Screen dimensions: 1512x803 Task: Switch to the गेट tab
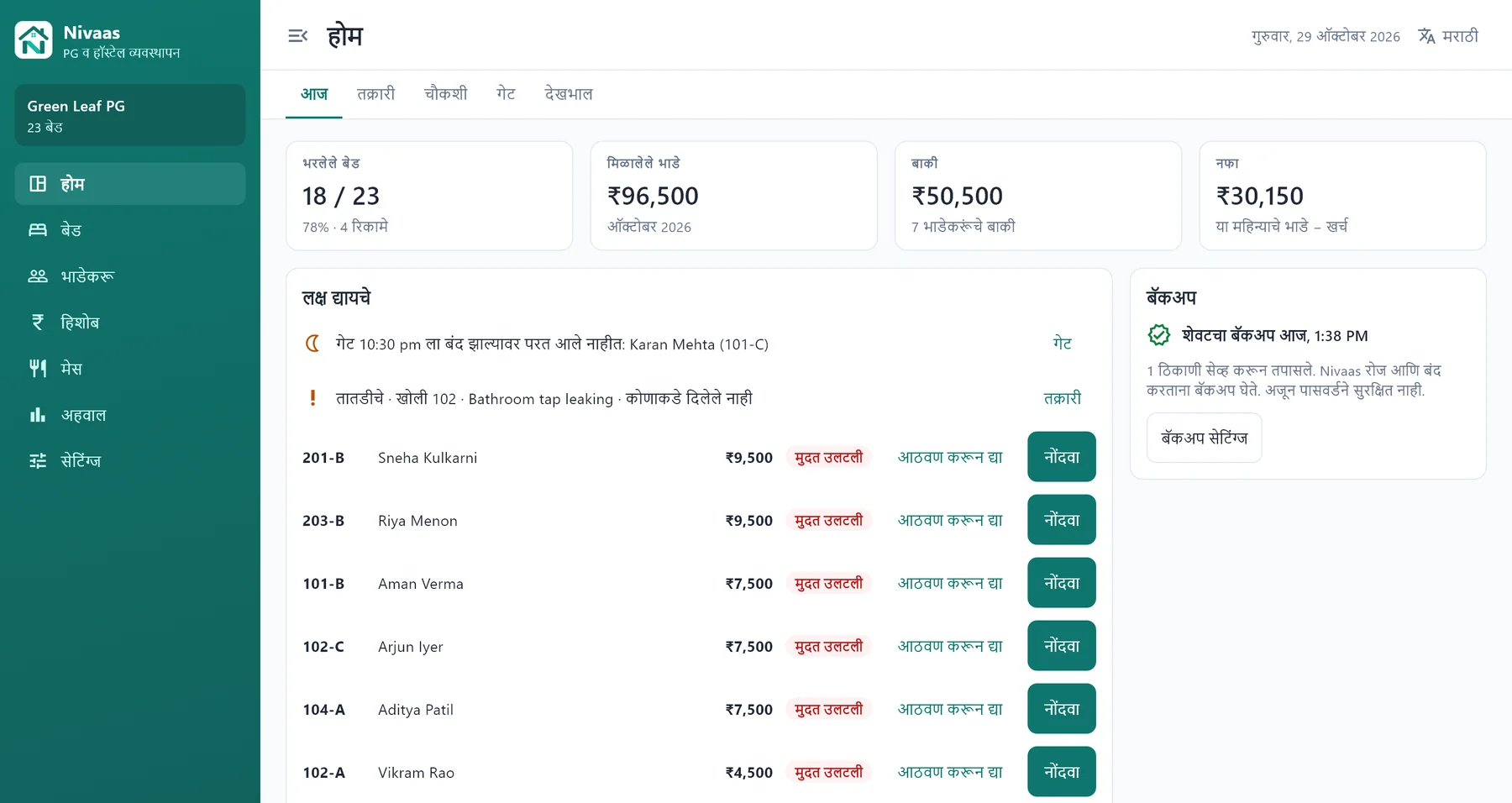point(506,94)
